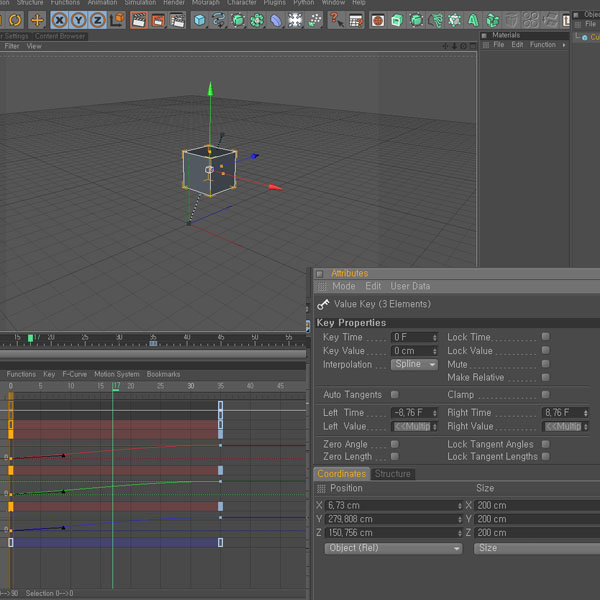The width and height of the screenshot is (600, 600).
Task: Click the render active view clapperboard icon
Action: (x=138, y=20)
